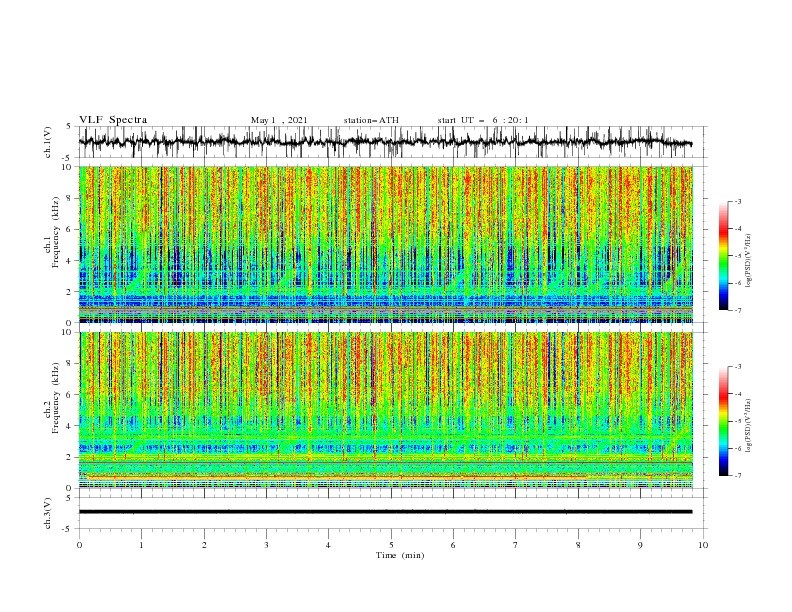Click time axis tick label "10"
This screenshot has height=612, width=792.
tap(703, 545)
